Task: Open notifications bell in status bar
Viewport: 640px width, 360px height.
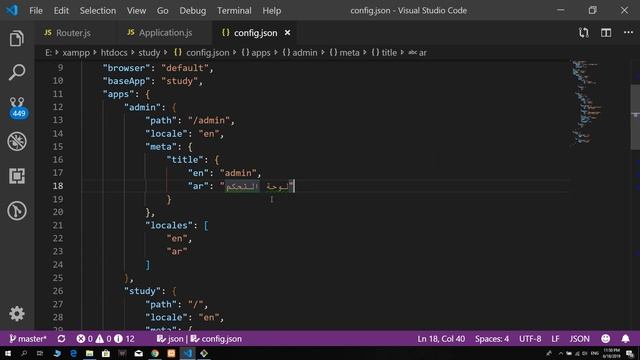Action: 625,339
